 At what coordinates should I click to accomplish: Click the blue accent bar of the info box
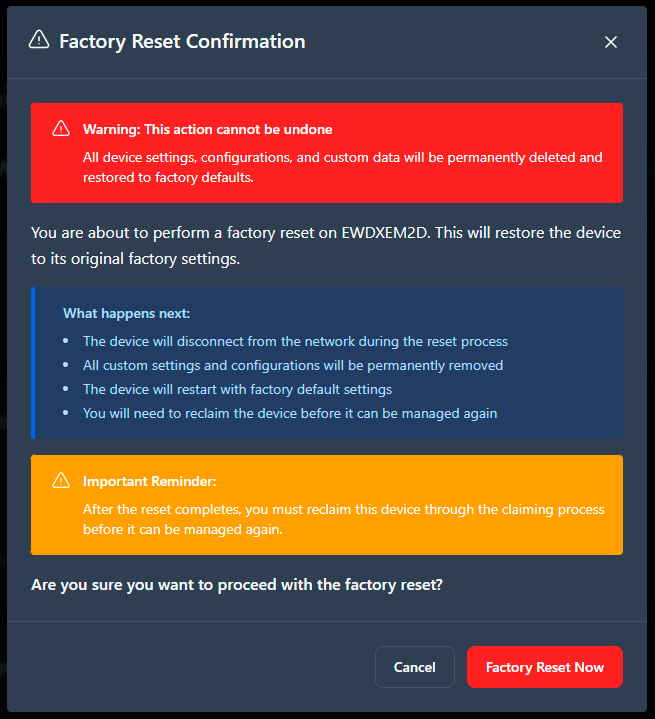pos(33,363)
